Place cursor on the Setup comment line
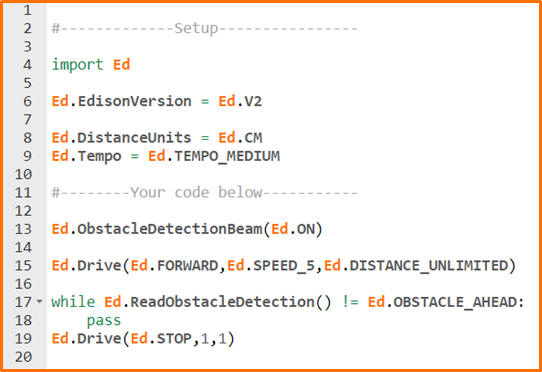The width and height of the screenshot is (542, 372). (205, 28)
